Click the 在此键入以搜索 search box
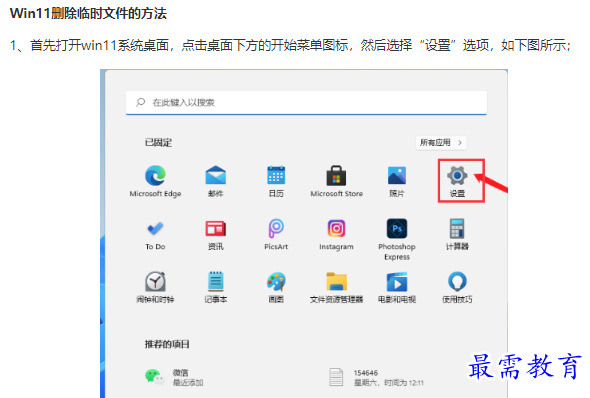 [x=306, y=102]
